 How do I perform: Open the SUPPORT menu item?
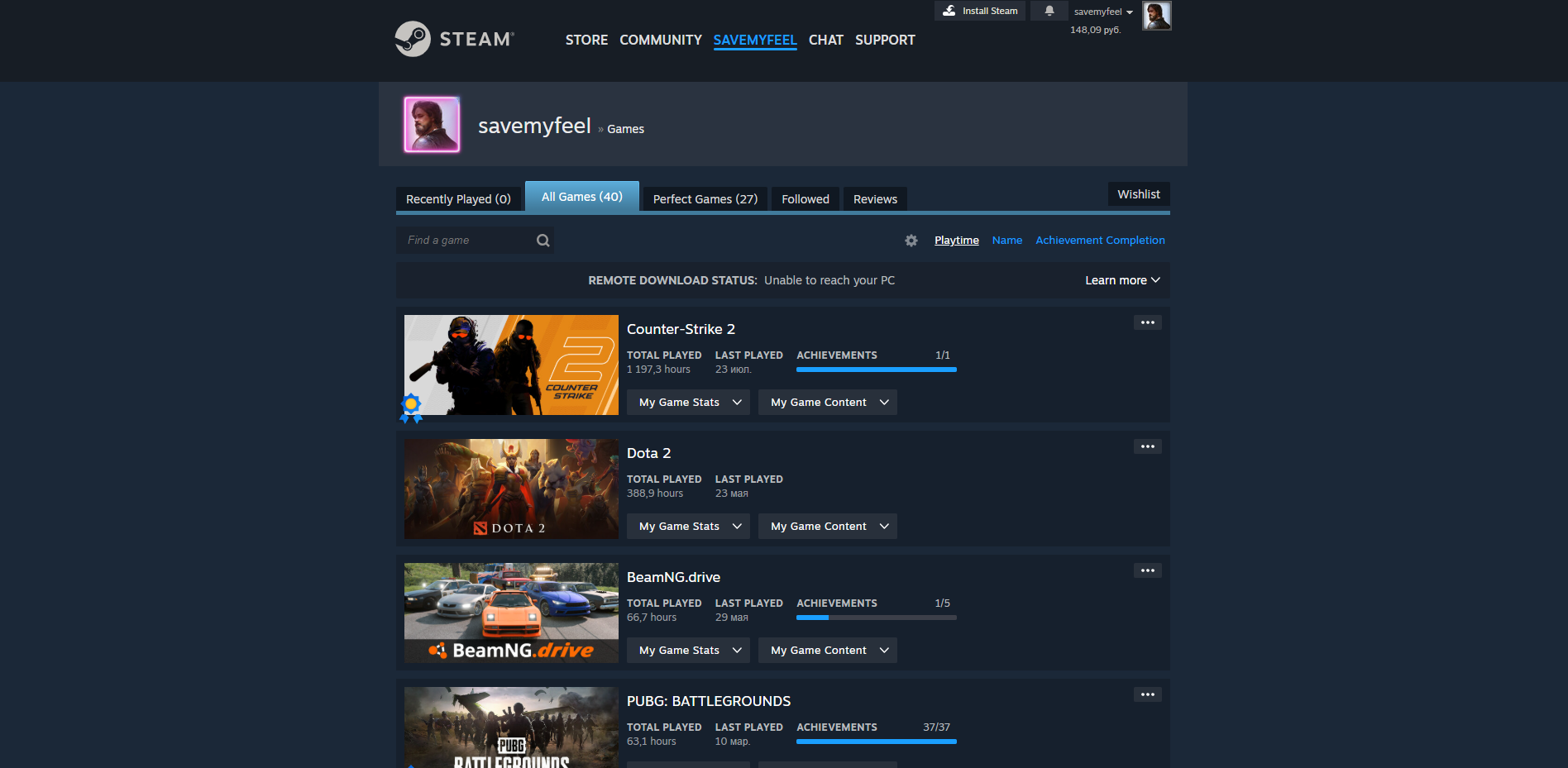(x=885, y=40)
